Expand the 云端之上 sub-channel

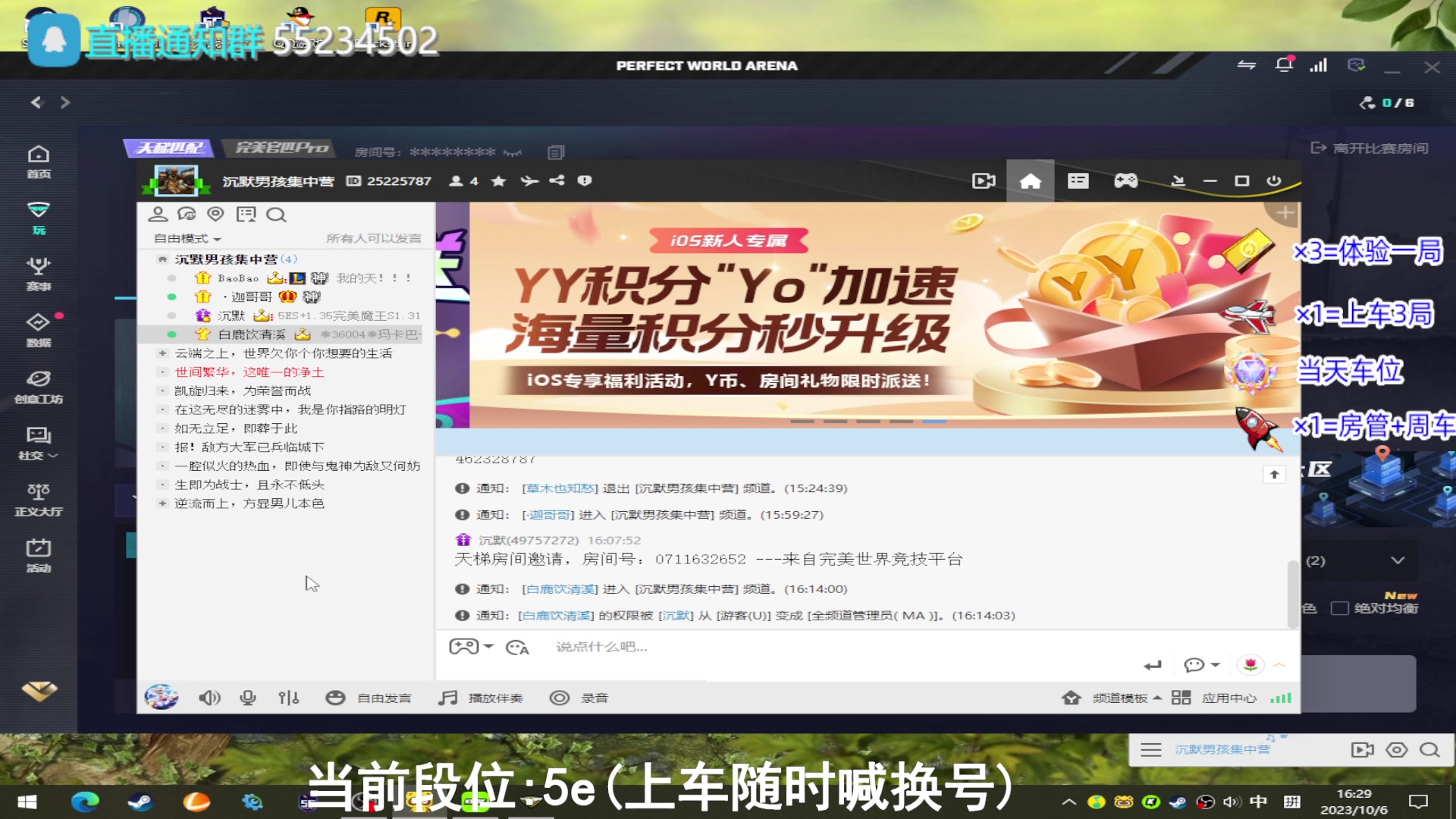(x=162, y=353)
